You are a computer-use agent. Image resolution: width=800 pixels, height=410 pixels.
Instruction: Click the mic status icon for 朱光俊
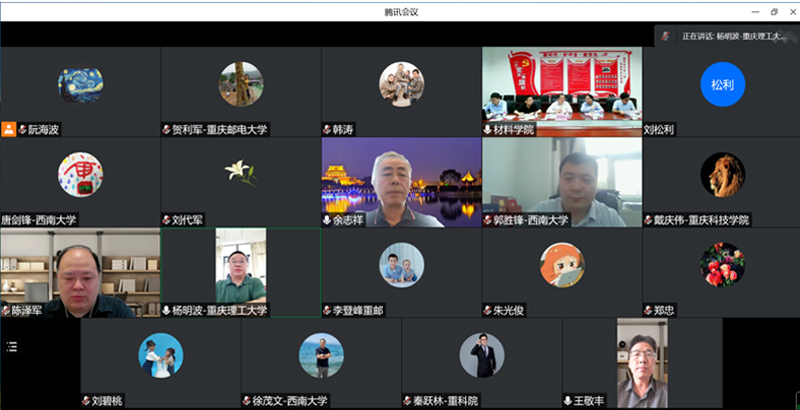tap(488, 311)
